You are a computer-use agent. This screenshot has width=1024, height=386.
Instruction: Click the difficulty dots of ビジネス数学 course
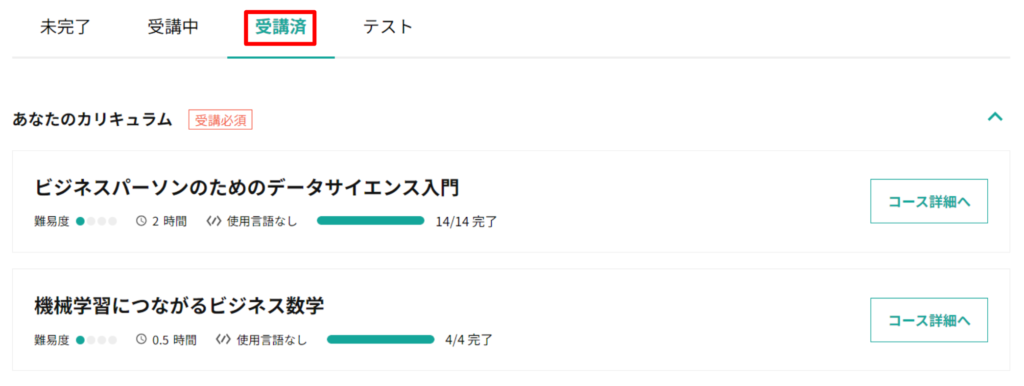[x=96, y=340]
